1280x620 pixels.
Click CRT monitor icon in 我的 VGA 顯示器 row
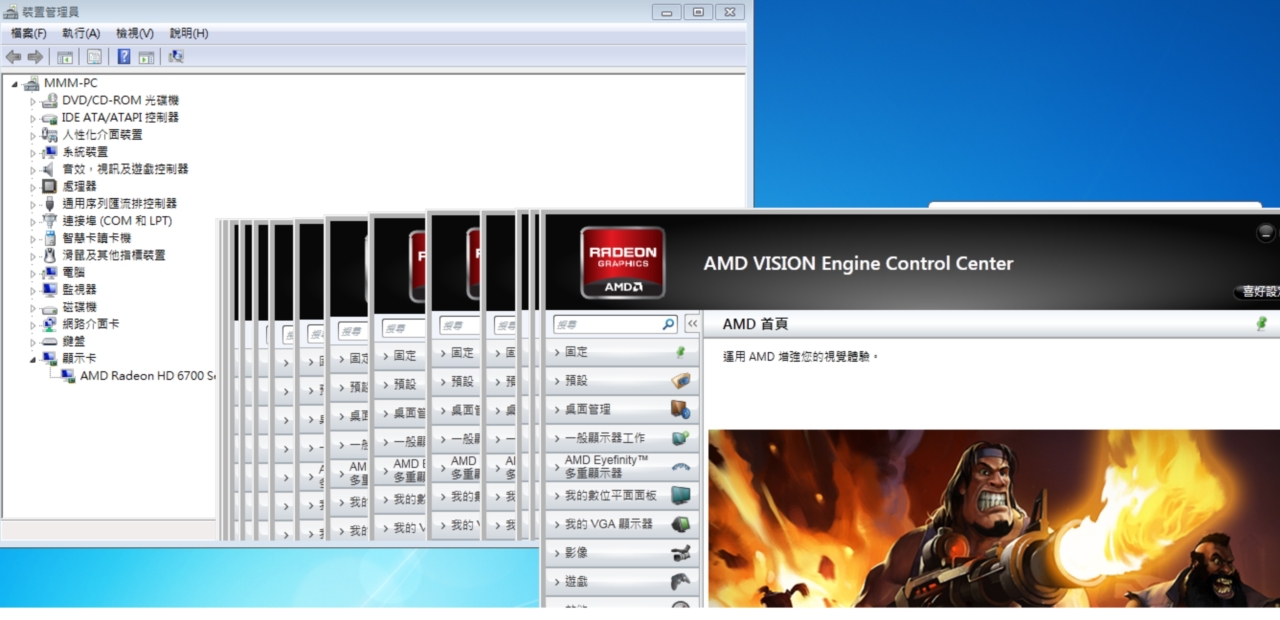tap(681, 524)
